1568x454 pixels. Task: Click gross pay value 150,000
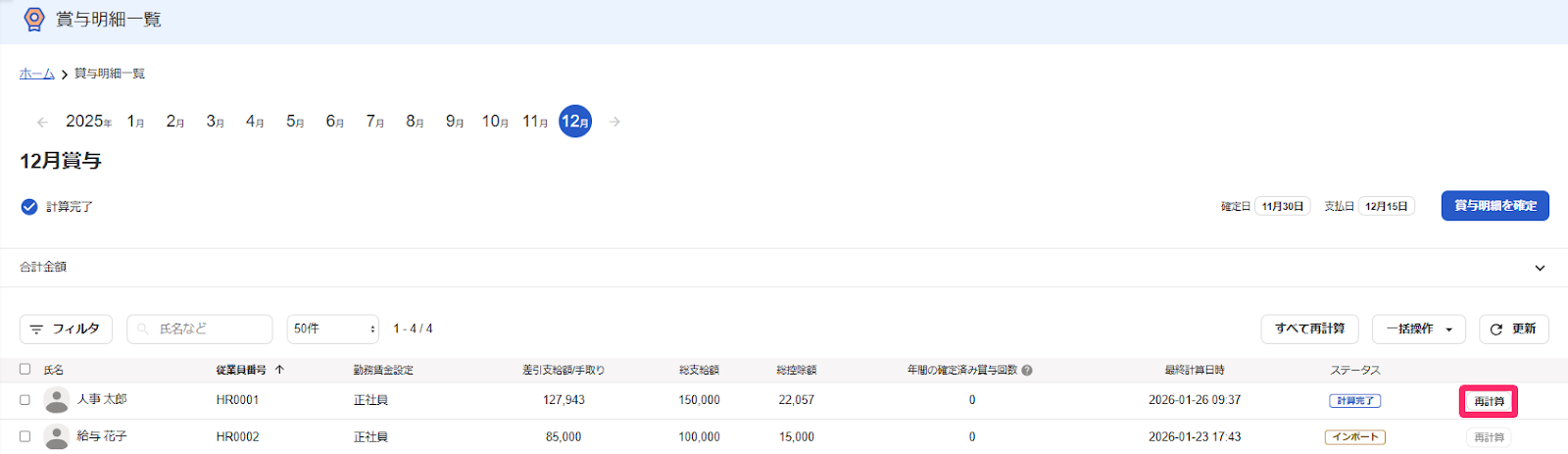[699, 400]
